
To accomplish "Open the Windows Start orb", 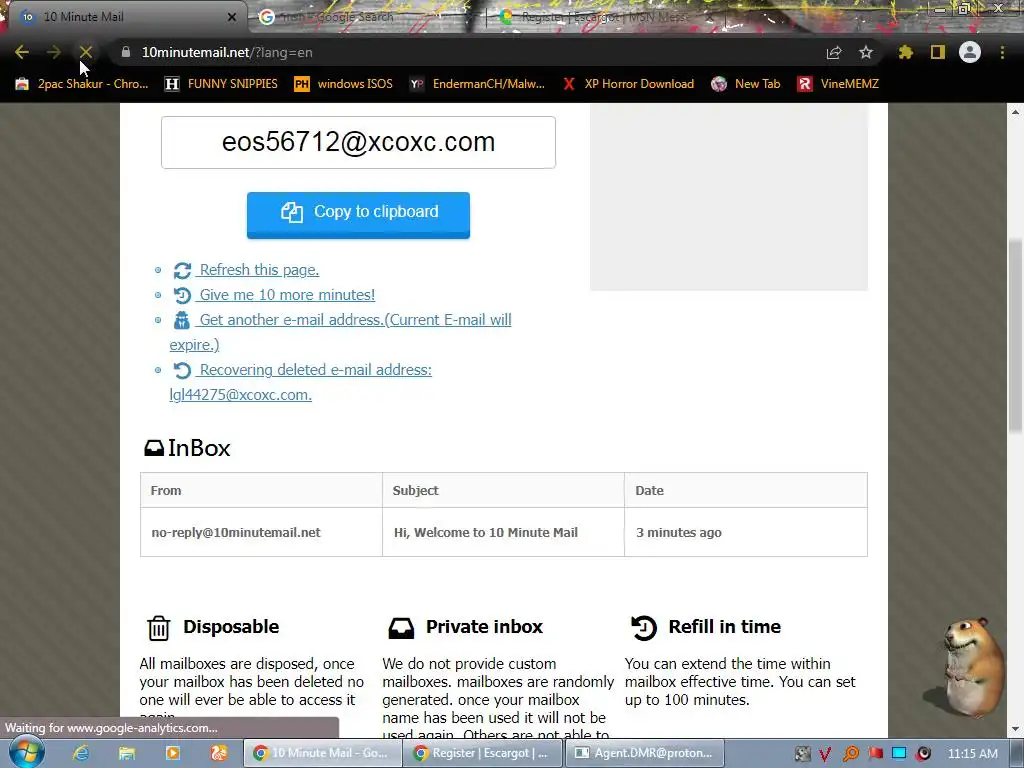I will tap(26, 752).
